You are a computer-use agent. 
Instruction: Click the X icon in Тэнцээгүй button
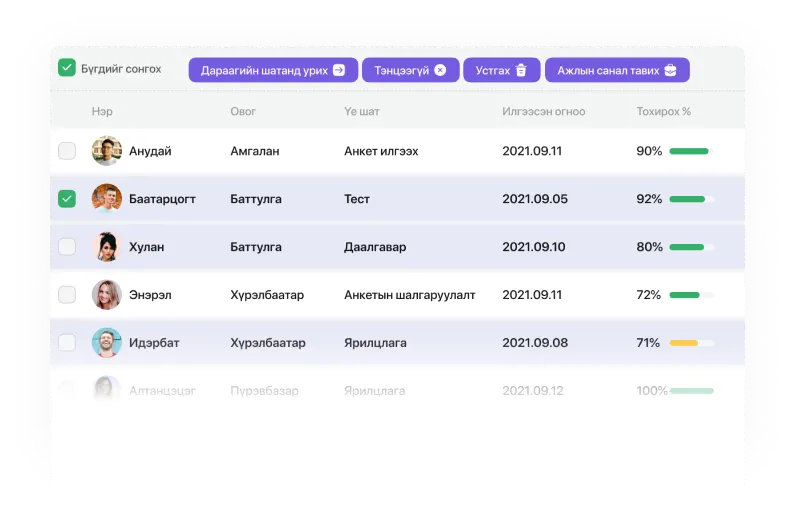click(440, 70)
